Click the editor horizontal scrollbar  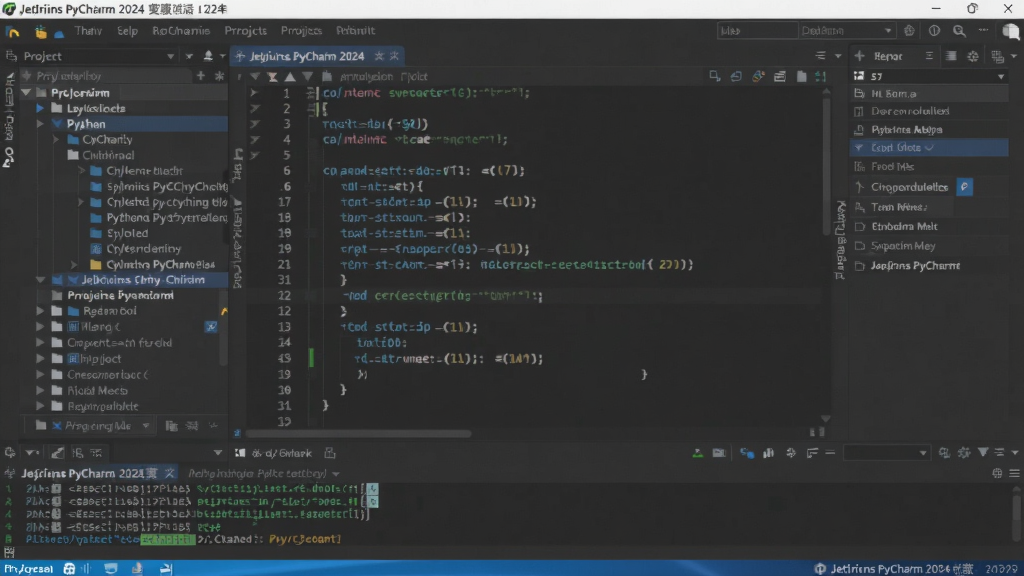tap(358, 433)
